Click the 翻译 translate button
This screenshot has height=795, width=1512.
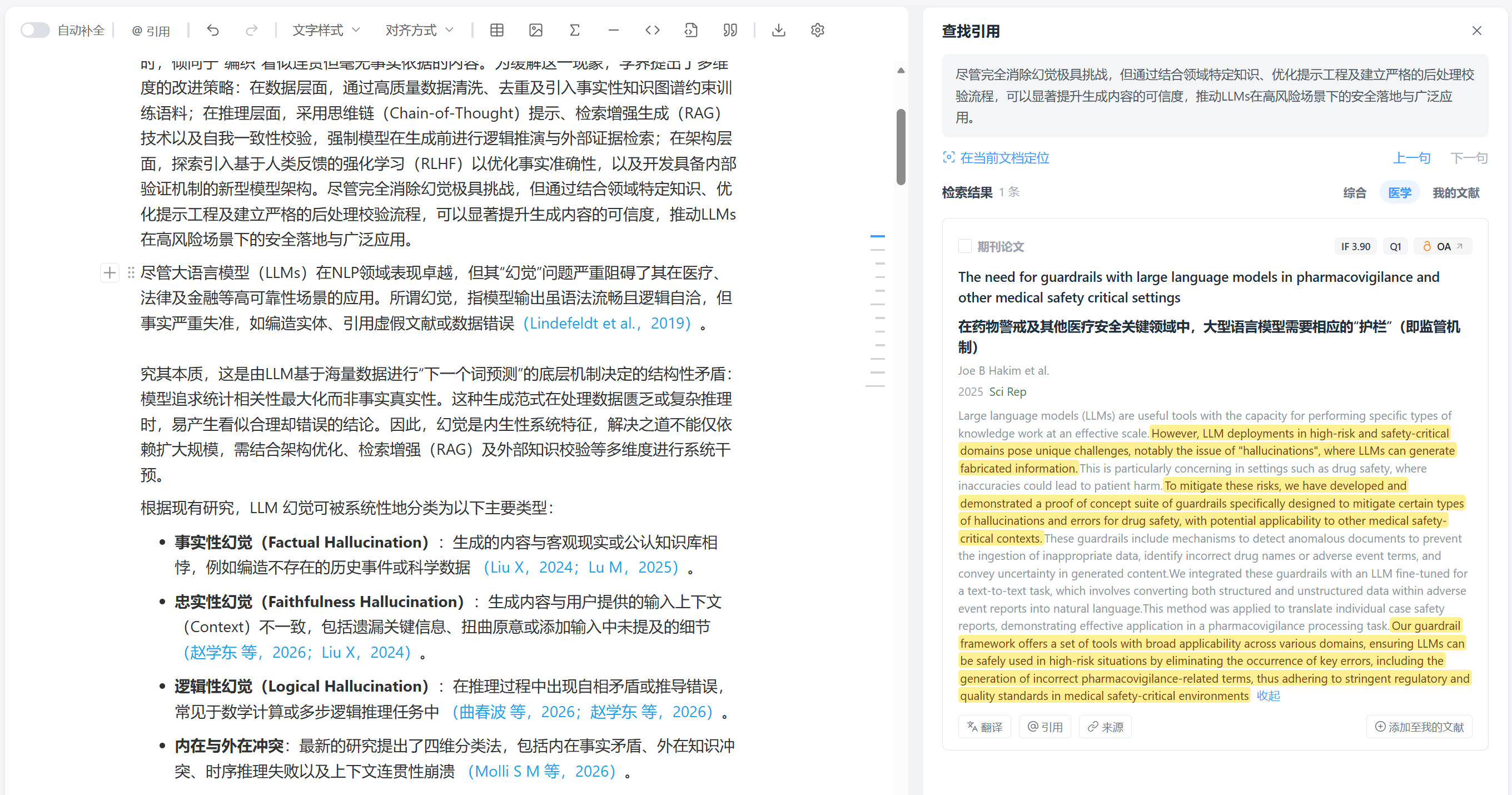coord(985,727)
